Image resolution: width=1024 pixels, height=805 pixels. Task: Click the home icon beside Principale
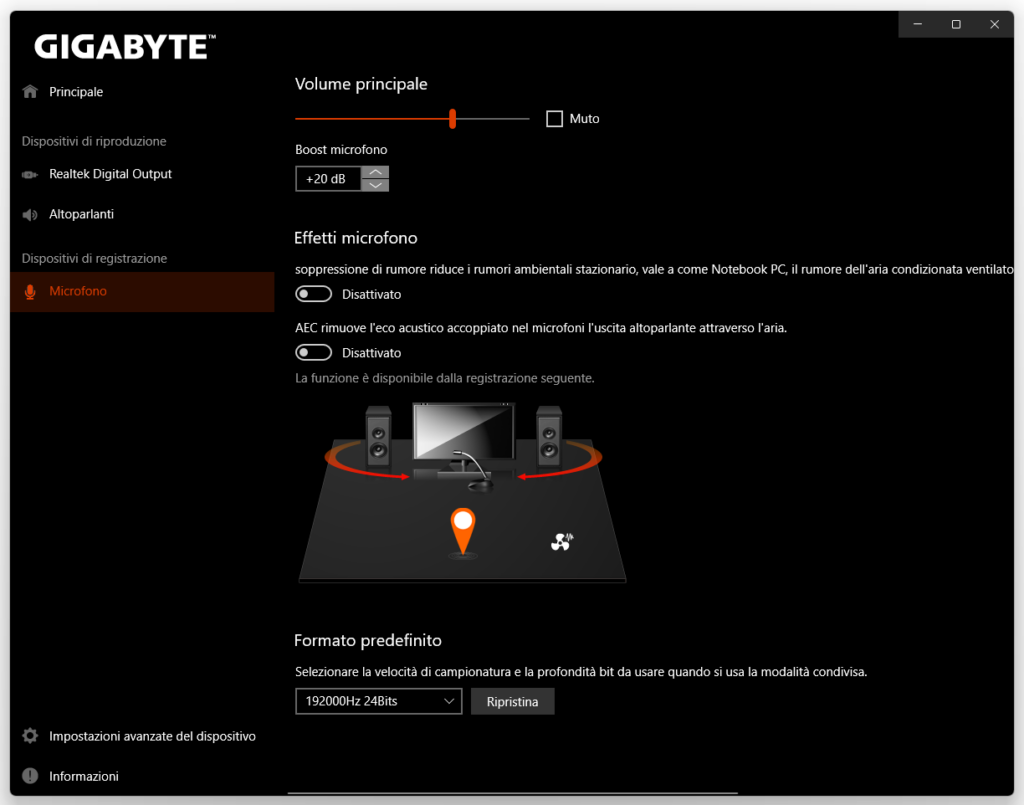[30, 91]
